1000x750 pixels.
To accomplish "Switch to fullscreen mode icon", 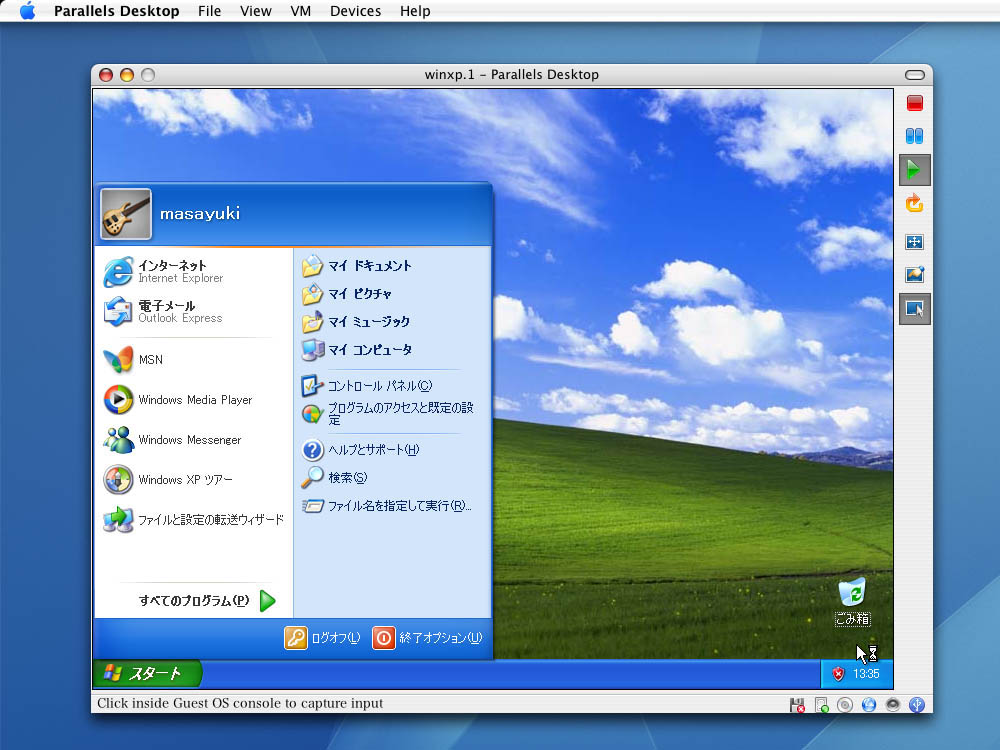I will tap(914, 242).
